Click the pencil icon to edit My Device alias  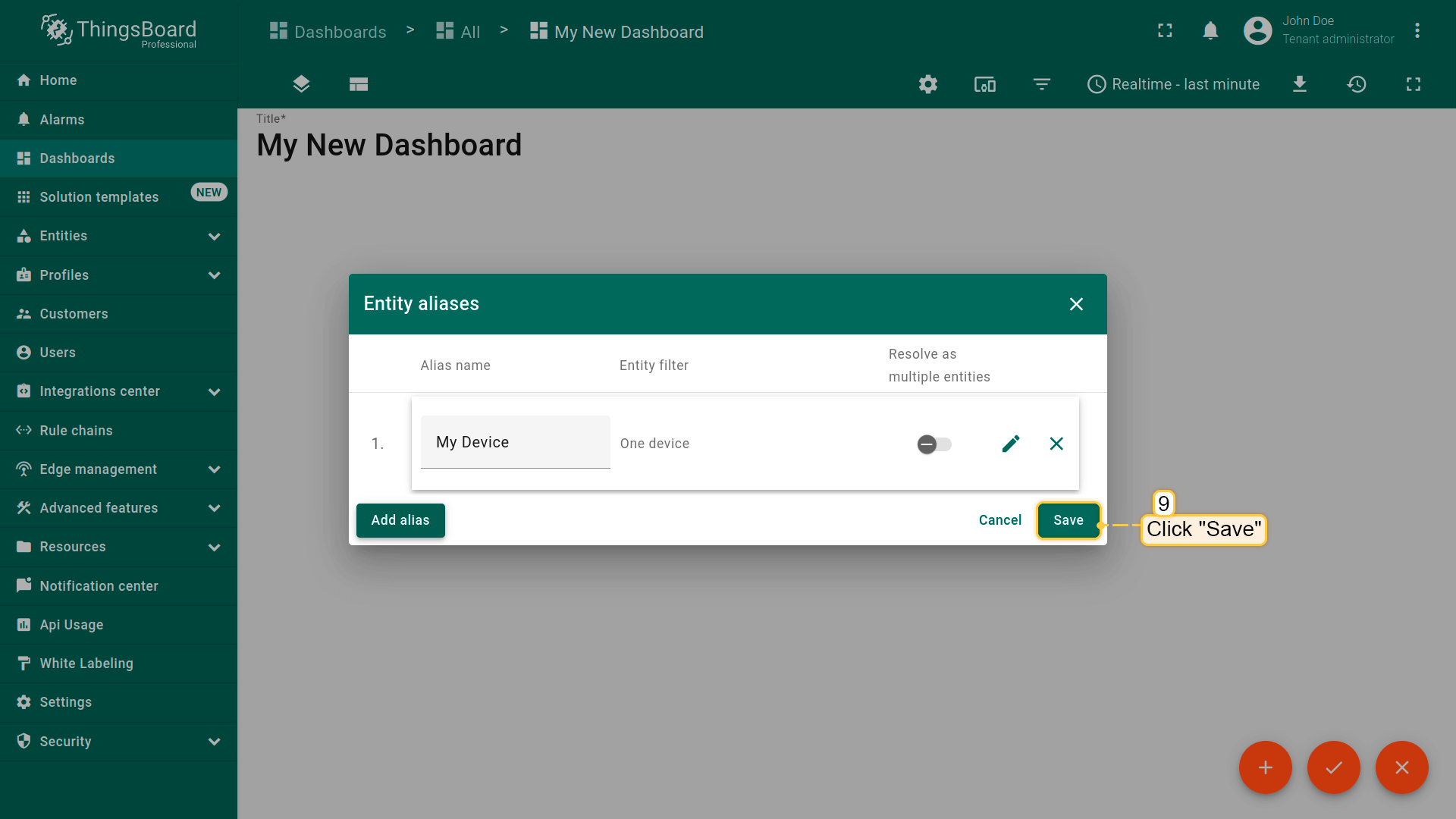[x=1011, y=444]
